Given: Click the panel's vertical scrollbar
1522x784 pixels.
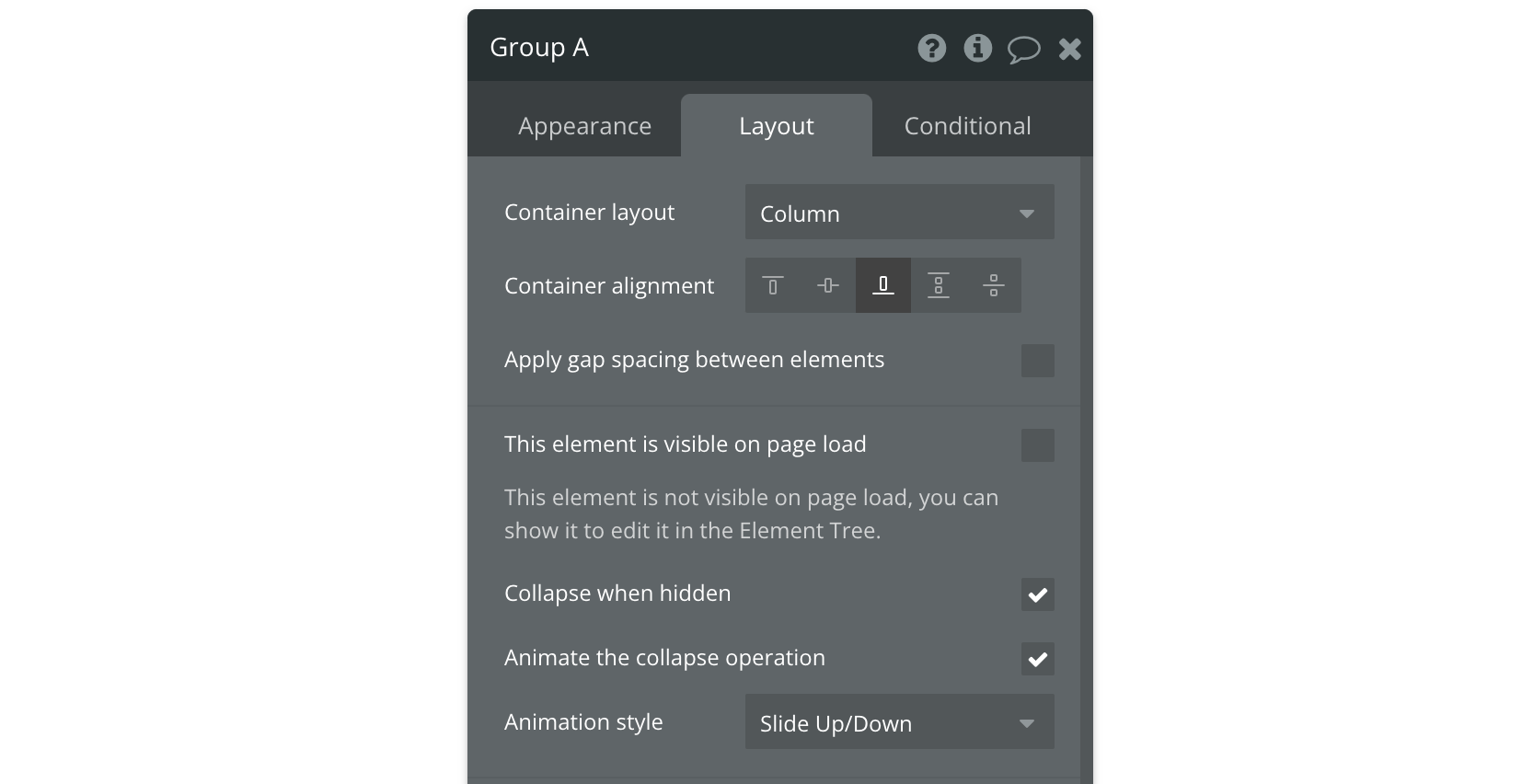Looking at the screenshot, I should [x=1086, y=469].
